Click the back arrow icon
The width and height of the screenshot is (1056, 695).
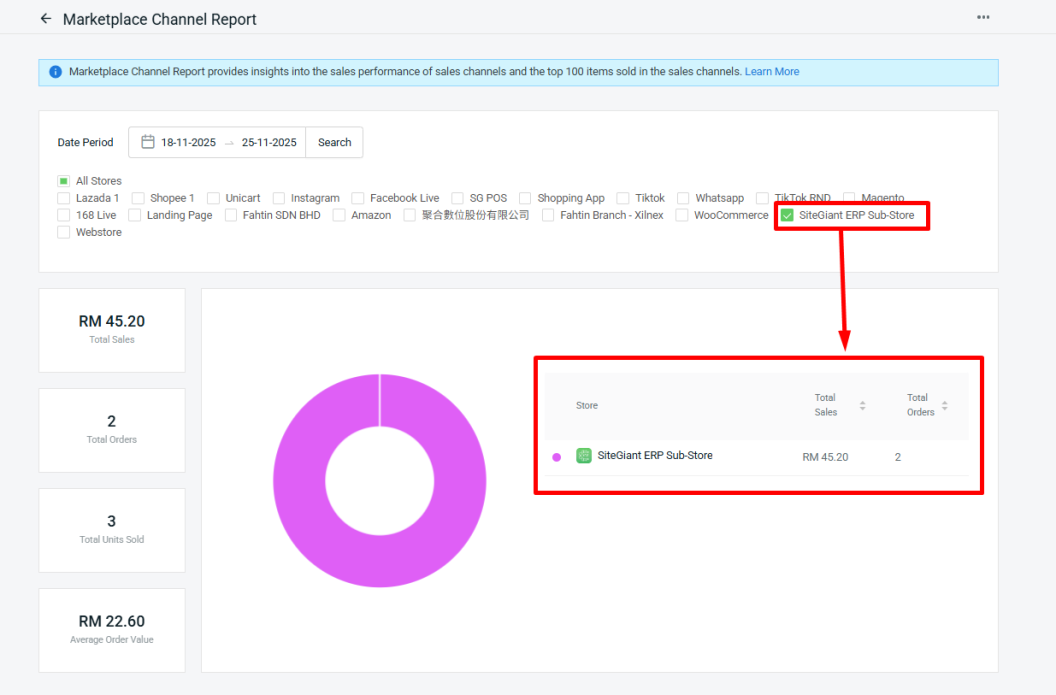[x=45, y=19]
